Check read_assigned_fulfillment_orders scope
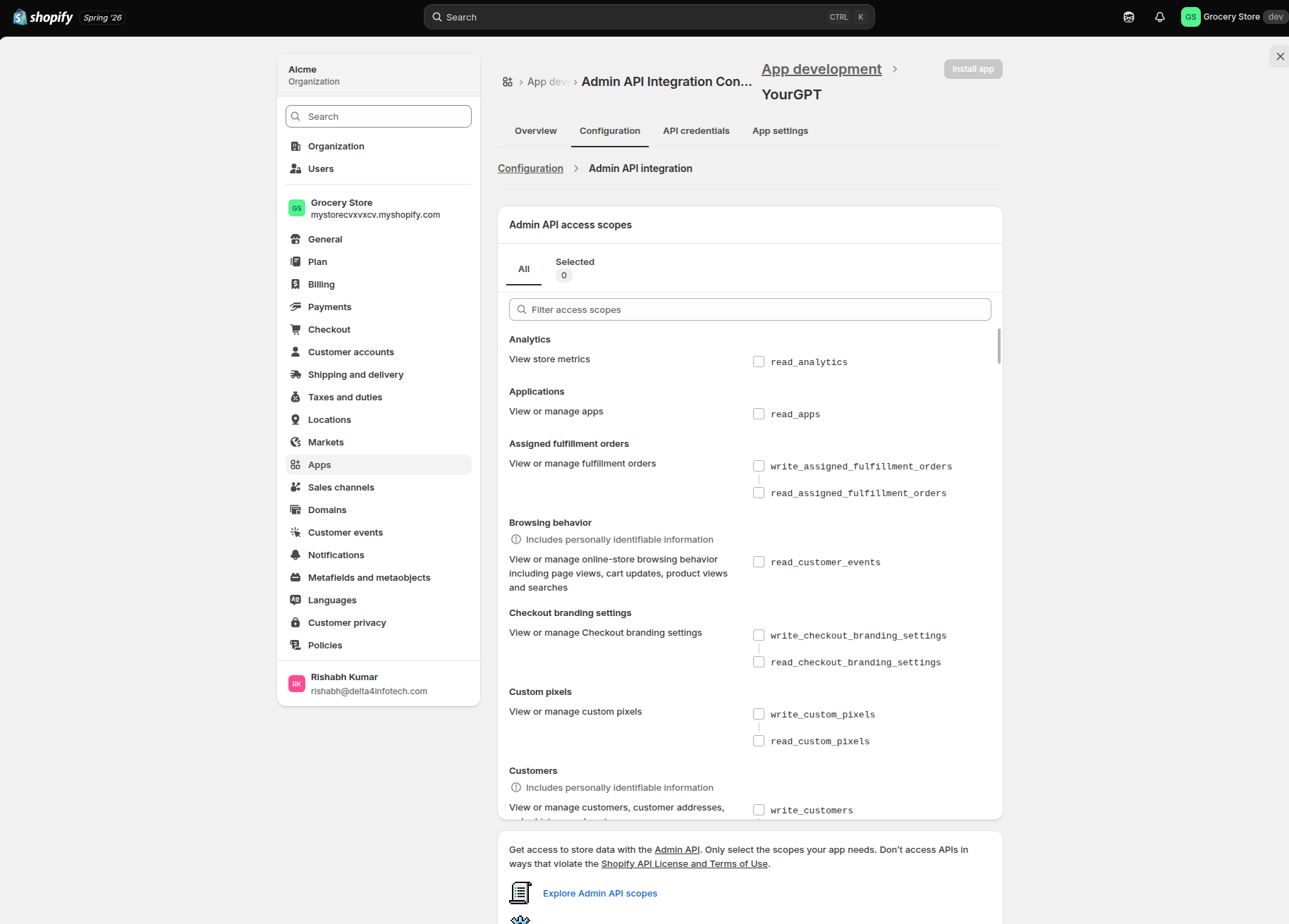Image resolution: width=1289 pixels, height=924 pixels. click(759, 493)
